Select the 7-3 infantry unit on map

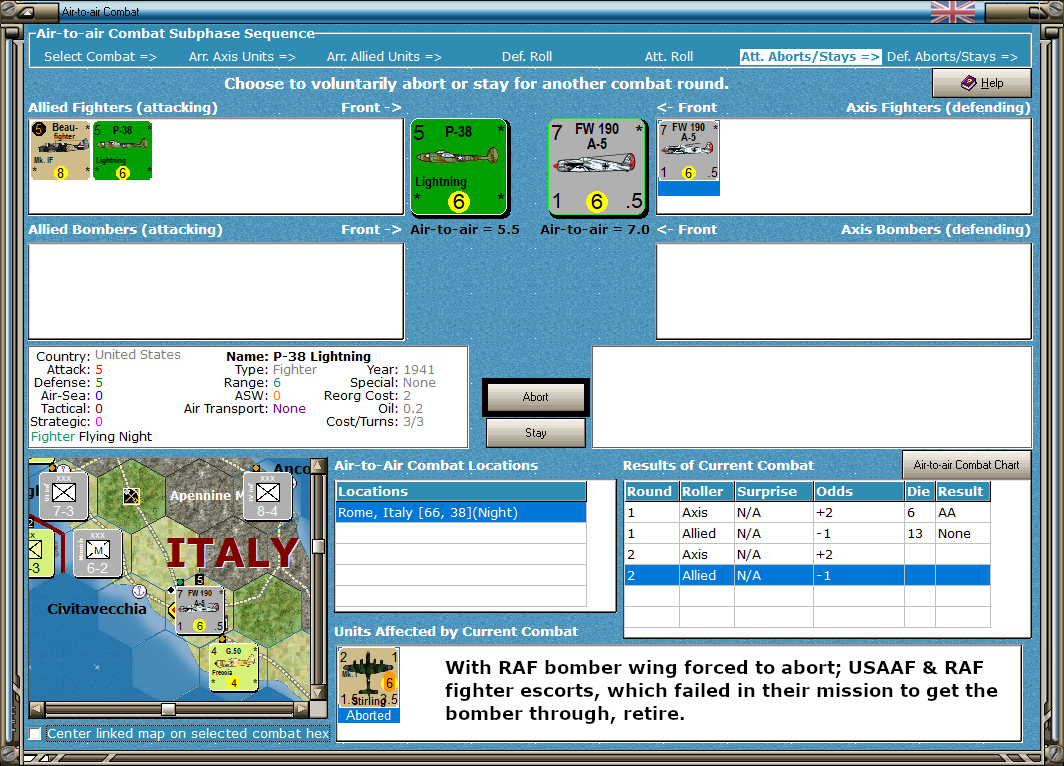[x=64, y=496]
